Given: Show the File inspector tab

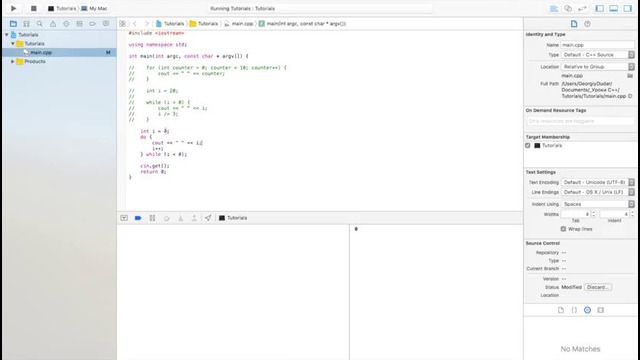Looking at the screenshot, I should (x=574, y=24).
